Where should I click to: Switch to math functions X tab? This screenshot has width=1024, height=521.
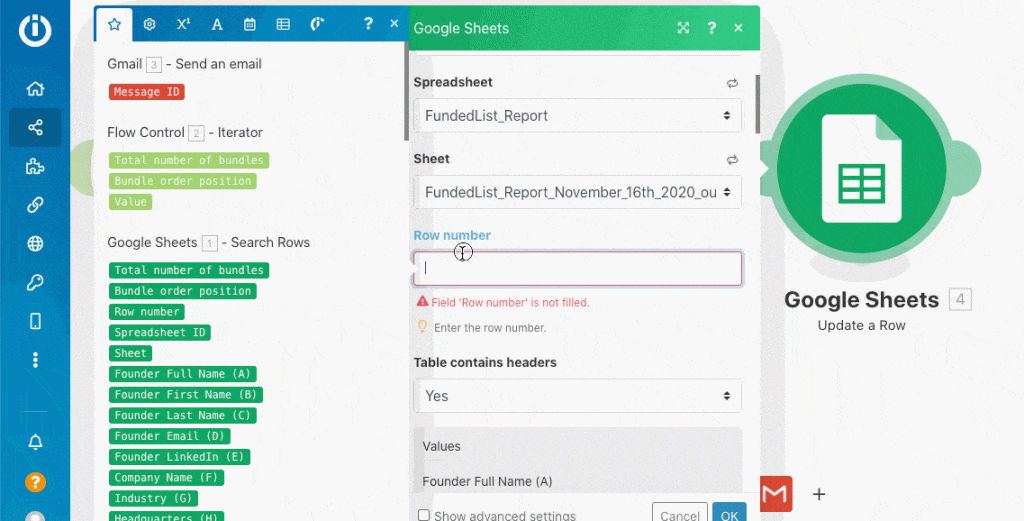point(184,24)
